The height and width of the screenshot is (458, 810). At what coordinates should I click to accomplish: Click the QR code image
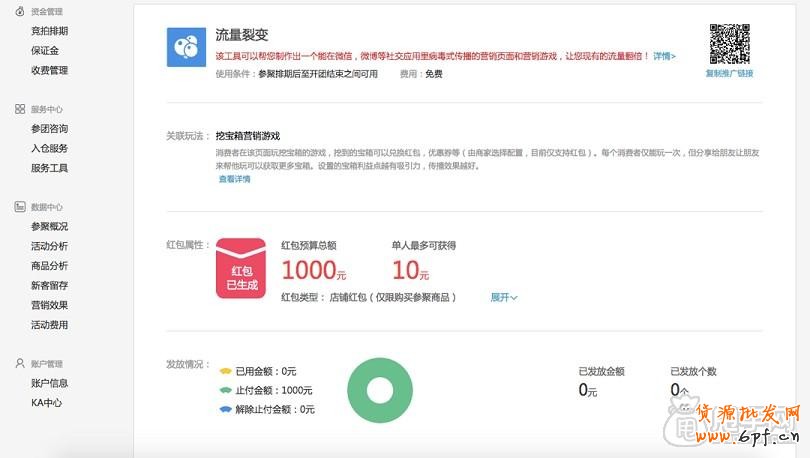click(729, 43)
